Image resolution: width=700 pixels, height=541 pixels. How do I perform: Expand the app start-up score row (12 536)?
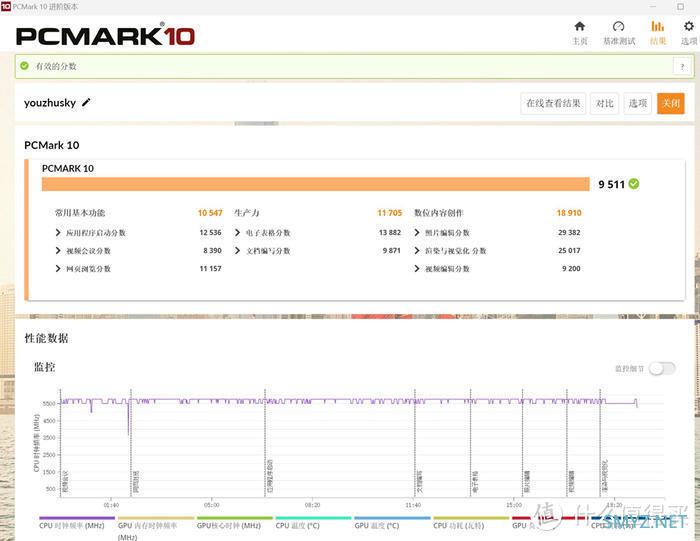click(138, 233)
